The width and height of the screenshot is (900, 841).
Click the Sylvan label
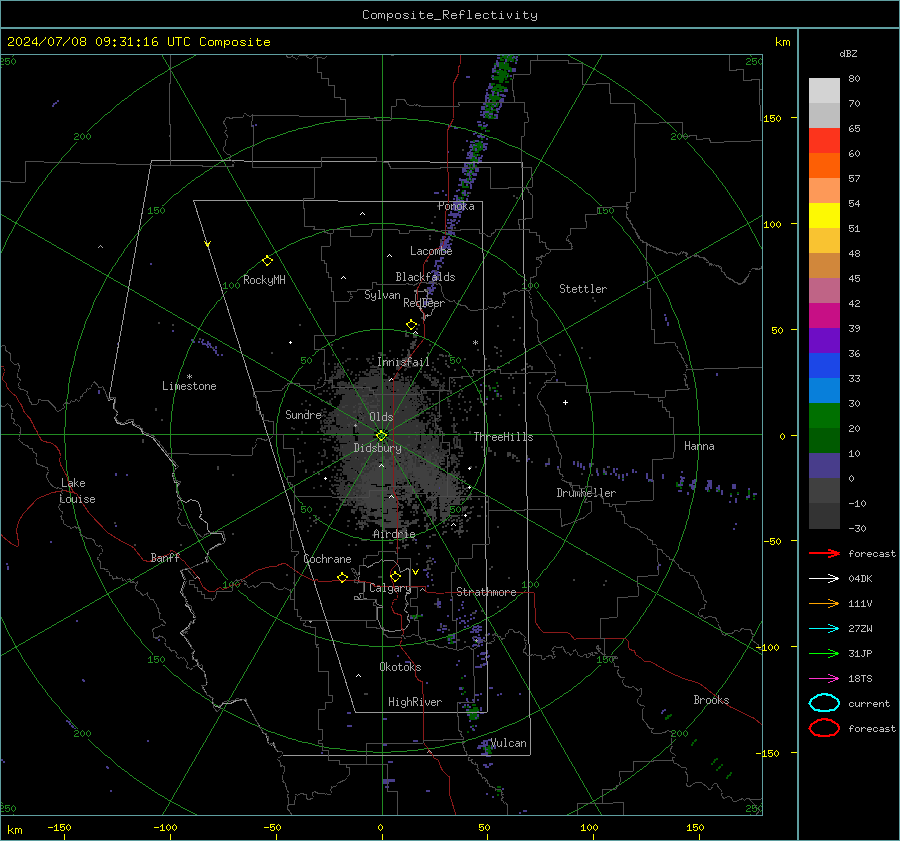[382, 295]
